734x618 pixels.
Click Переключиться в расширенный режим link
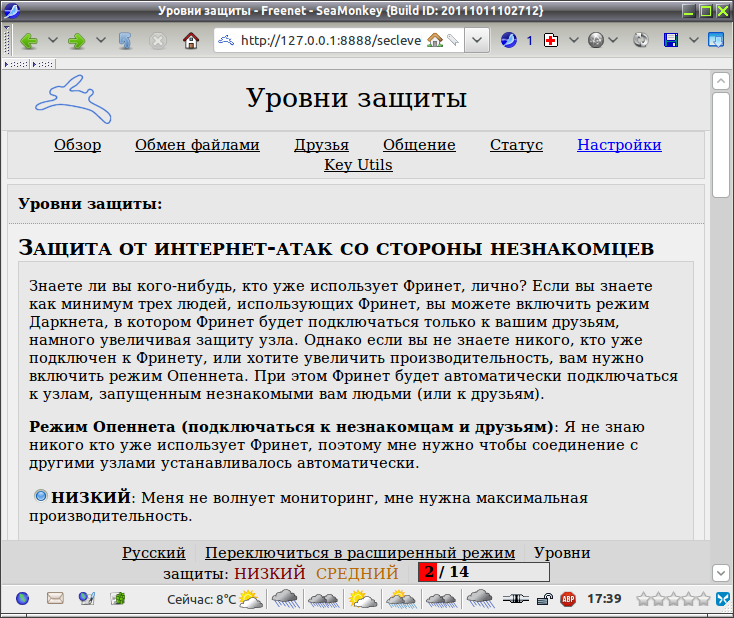(x=360, y=553)
